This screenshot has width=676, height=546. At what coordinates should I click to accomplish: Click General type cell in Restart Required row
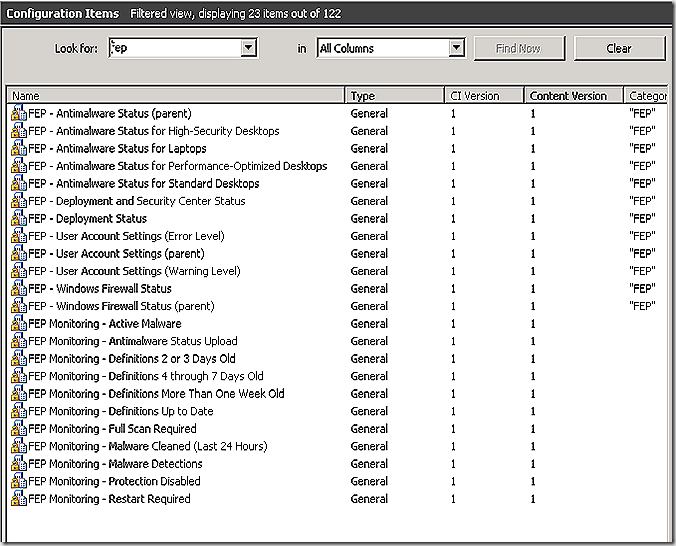pos(369,499)
